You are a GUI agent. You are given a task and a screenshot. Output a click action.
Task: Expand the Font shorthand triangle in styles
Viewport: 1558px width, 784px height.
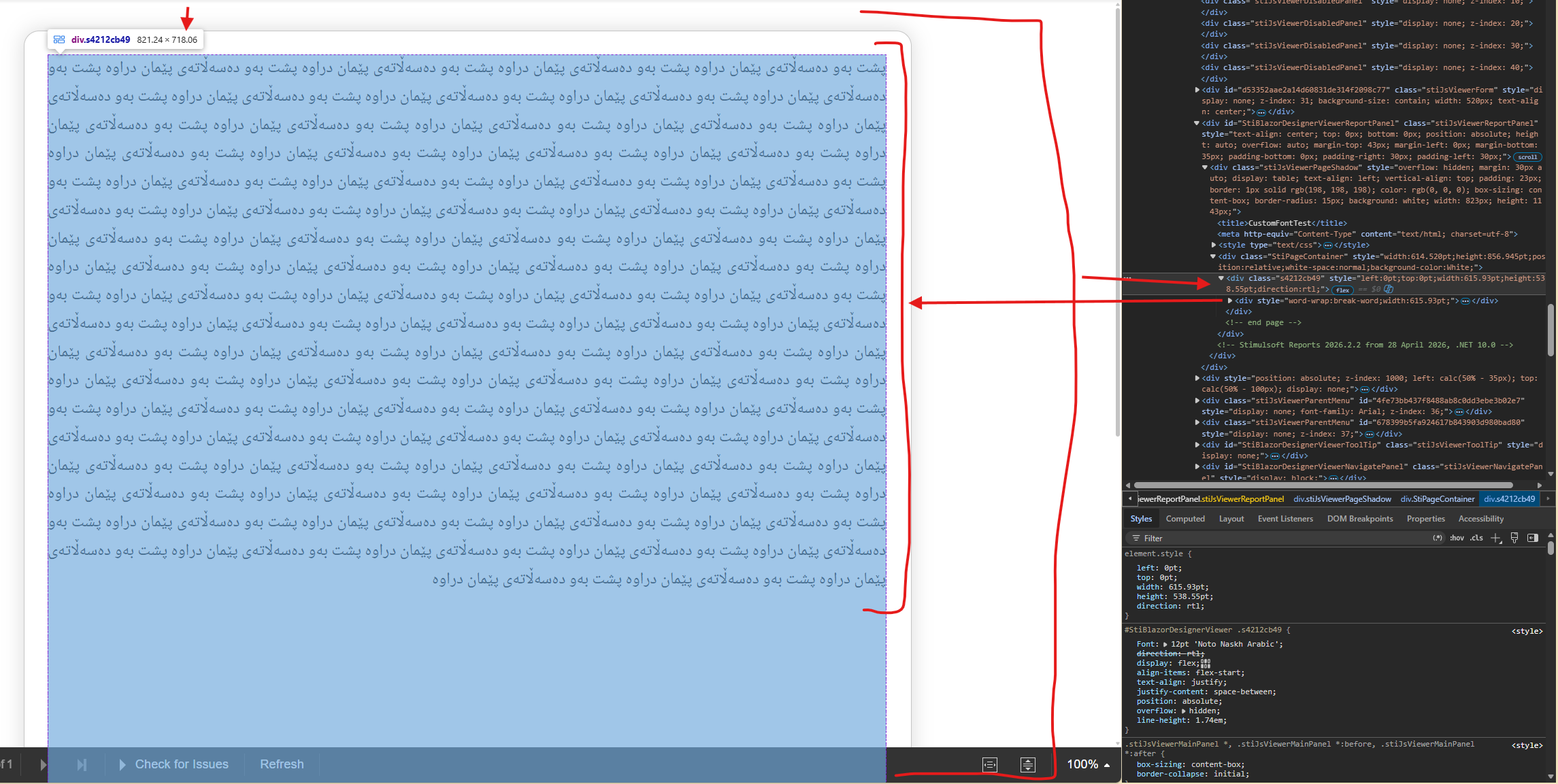tap(1165, 644)
